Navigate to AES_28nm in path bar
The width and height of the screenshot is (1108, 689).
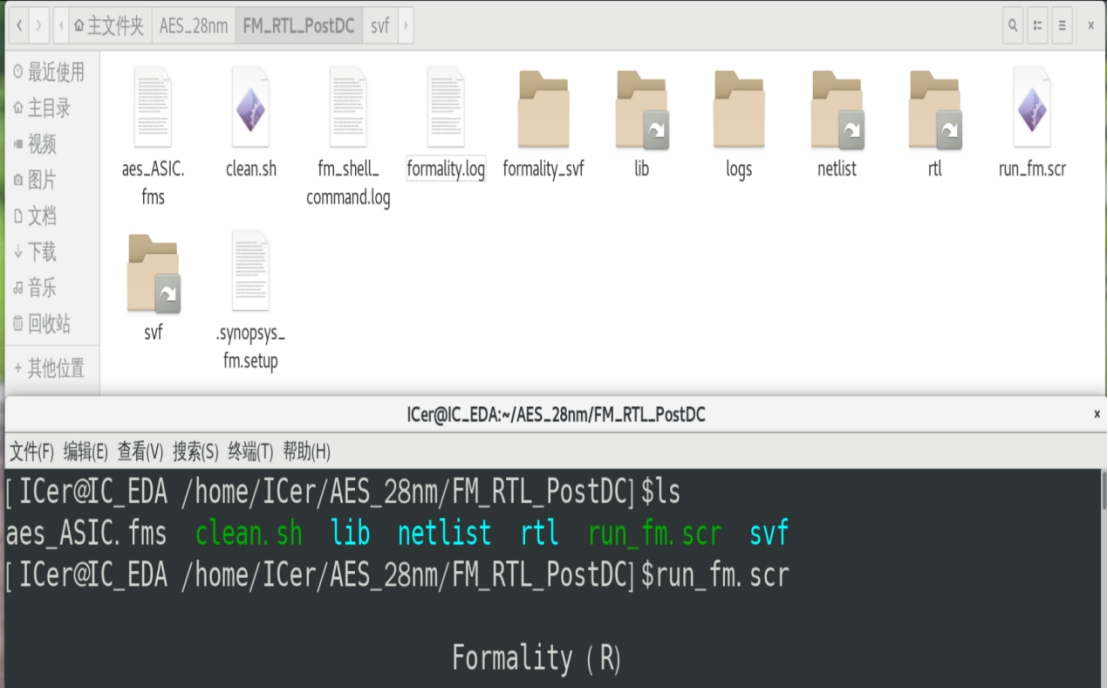[193, 26]
